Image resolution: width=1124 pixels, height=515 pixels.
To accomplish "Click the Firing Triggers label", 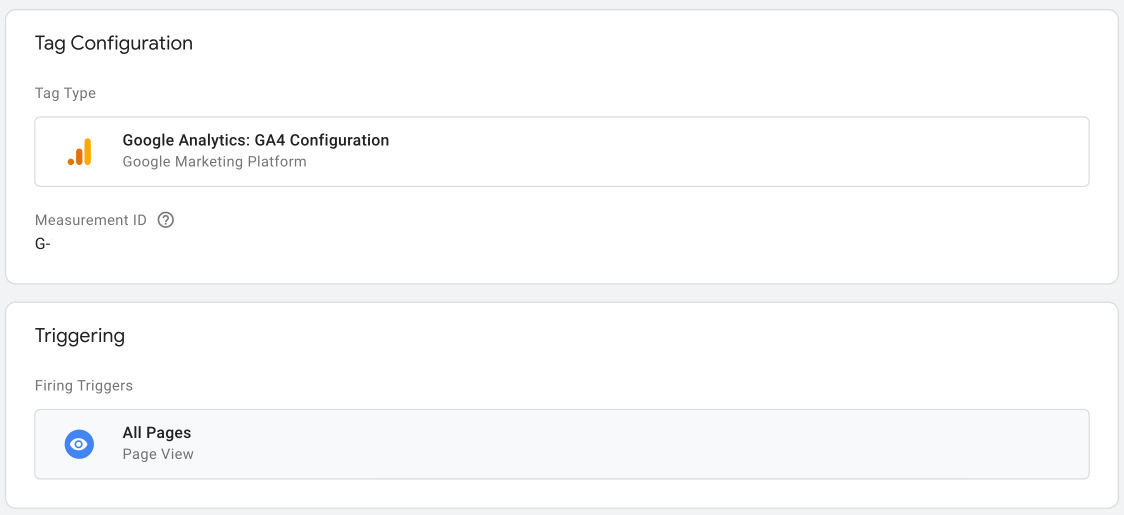I will (x=83, y=385).
